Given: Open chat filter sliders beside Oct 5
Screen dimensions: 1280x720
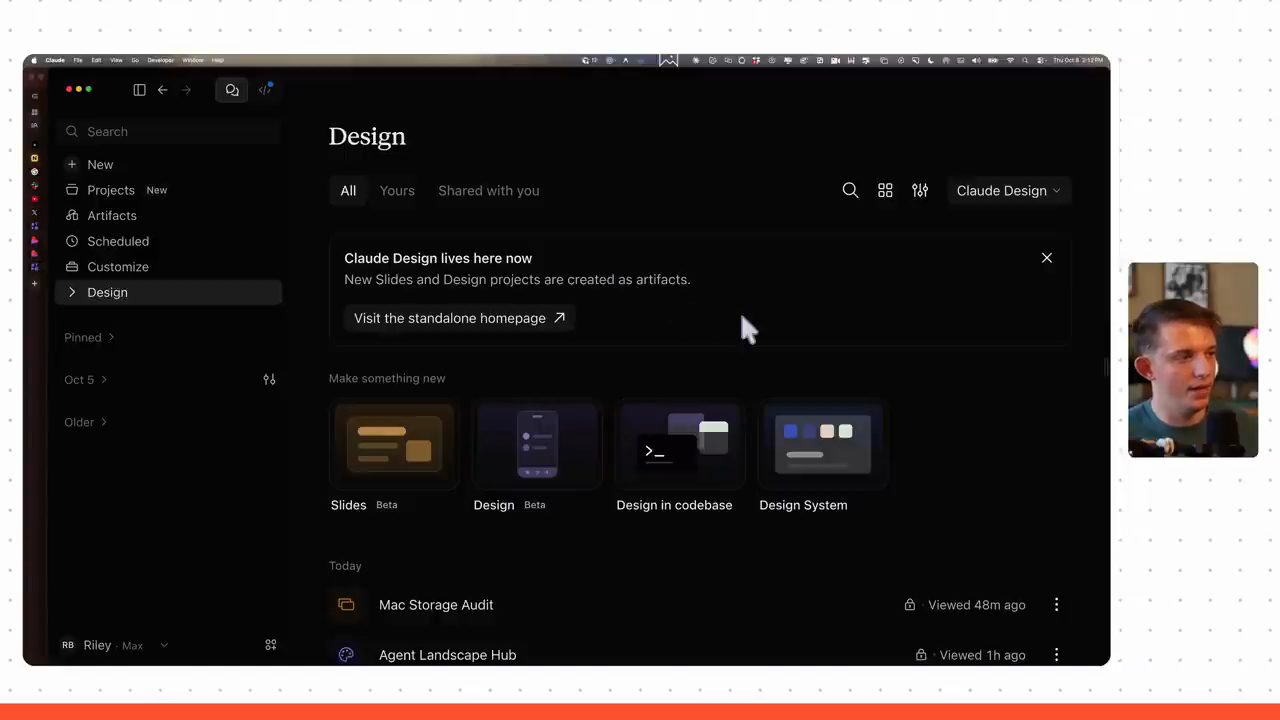Looking at the screenshot, I should [269, 379].
